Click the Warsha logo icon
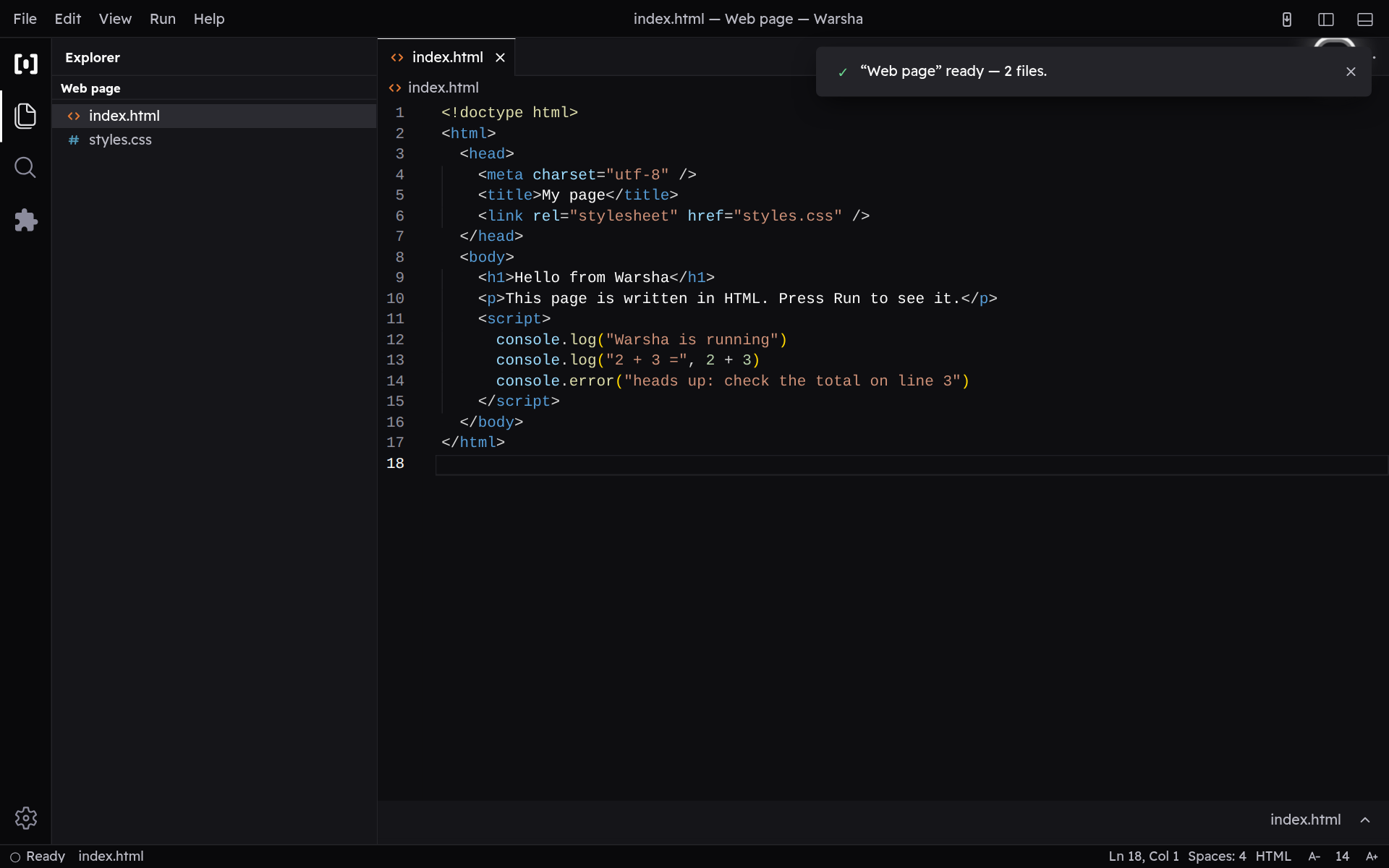Image resolution: width=1389 pixels, height=868 pixels. click(26, 64)
